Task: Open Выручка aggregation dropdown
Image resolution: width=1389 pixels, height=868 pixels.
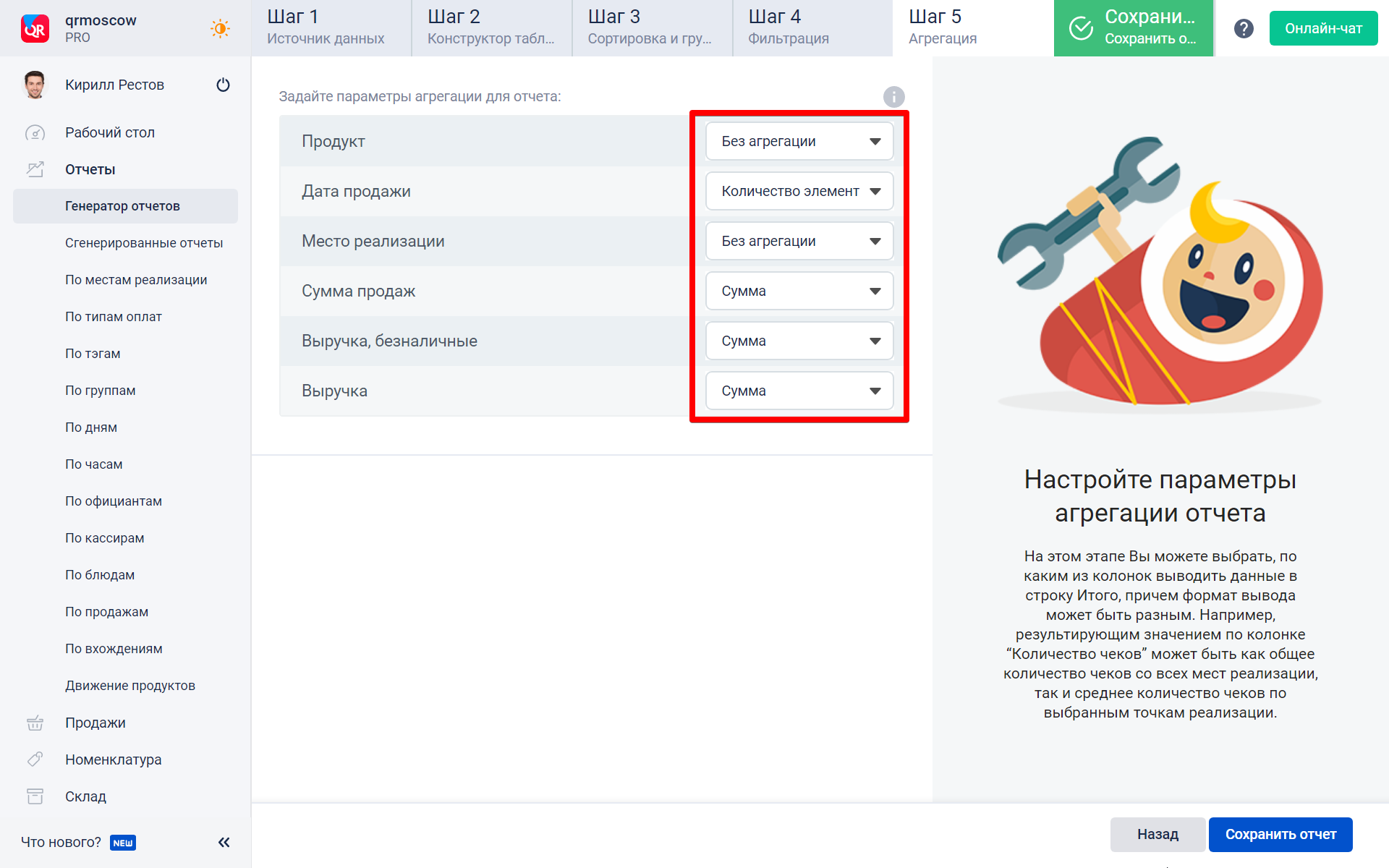Action: coord(799,391)
